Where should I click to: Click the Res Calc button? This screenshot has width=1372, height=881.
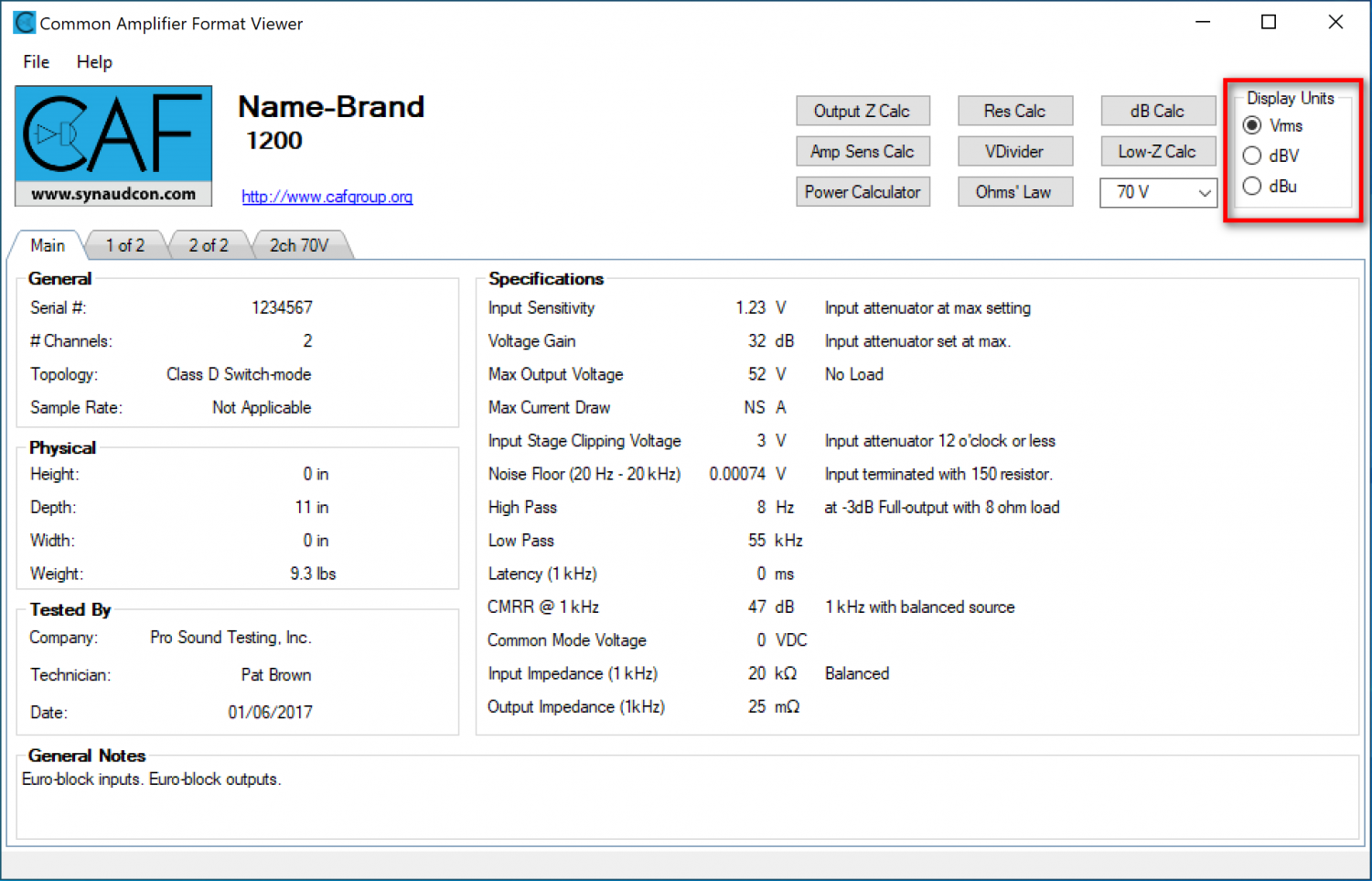[x=1014, y=111]
